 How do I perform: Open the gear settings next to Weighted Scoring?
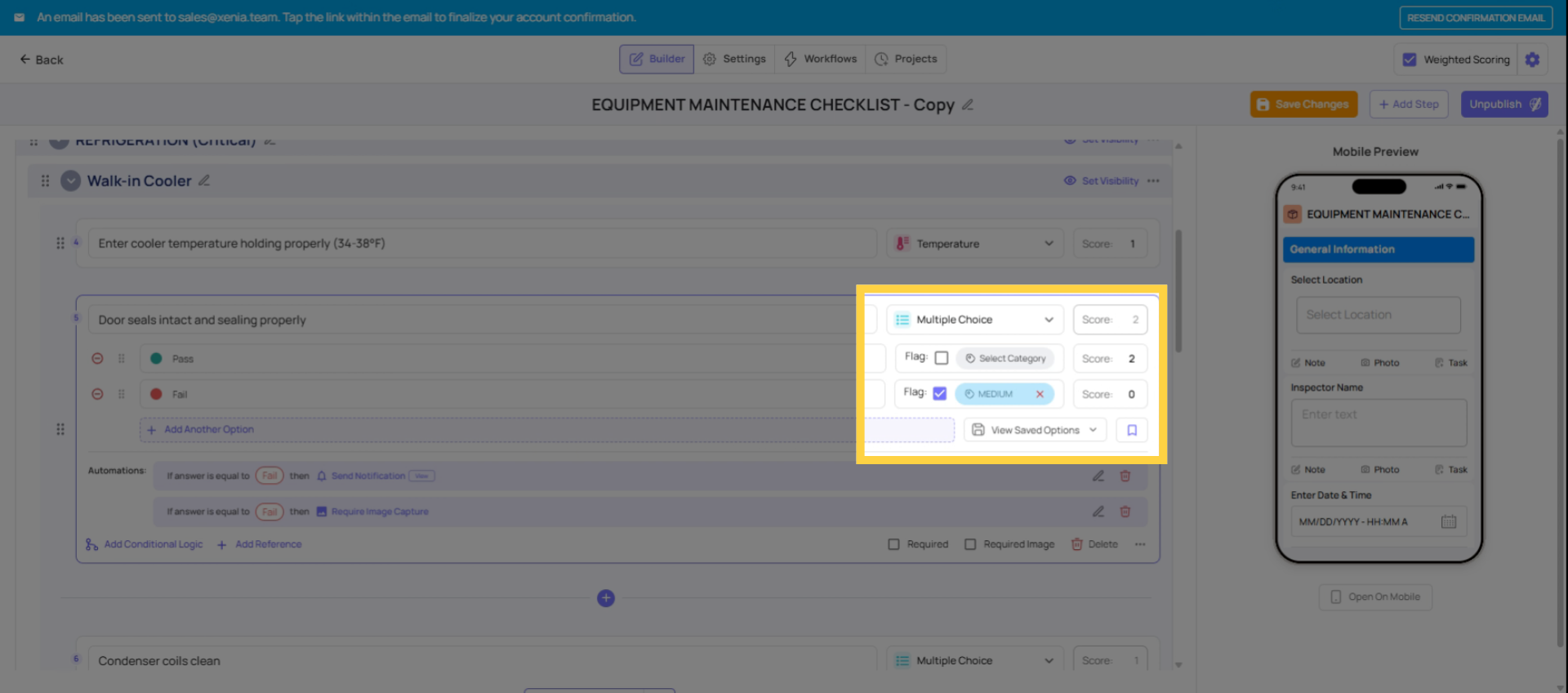tap(1532, 60)
